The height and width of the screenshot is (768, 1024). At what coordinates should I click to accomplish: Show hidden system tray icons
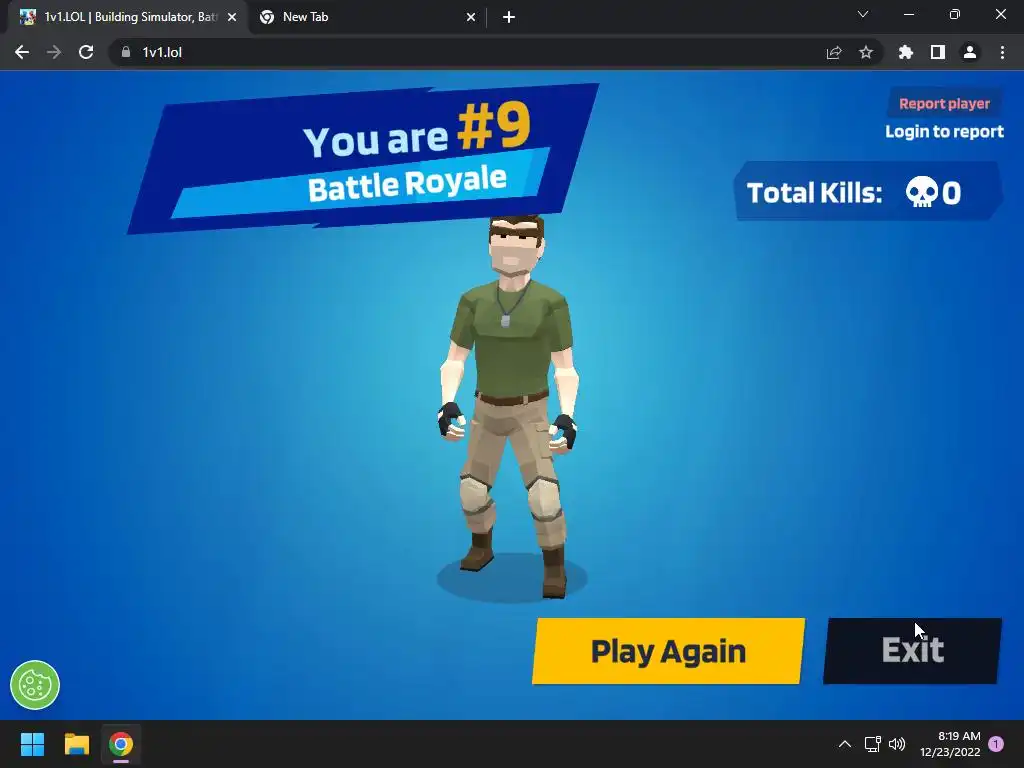(x=844, y=744)
